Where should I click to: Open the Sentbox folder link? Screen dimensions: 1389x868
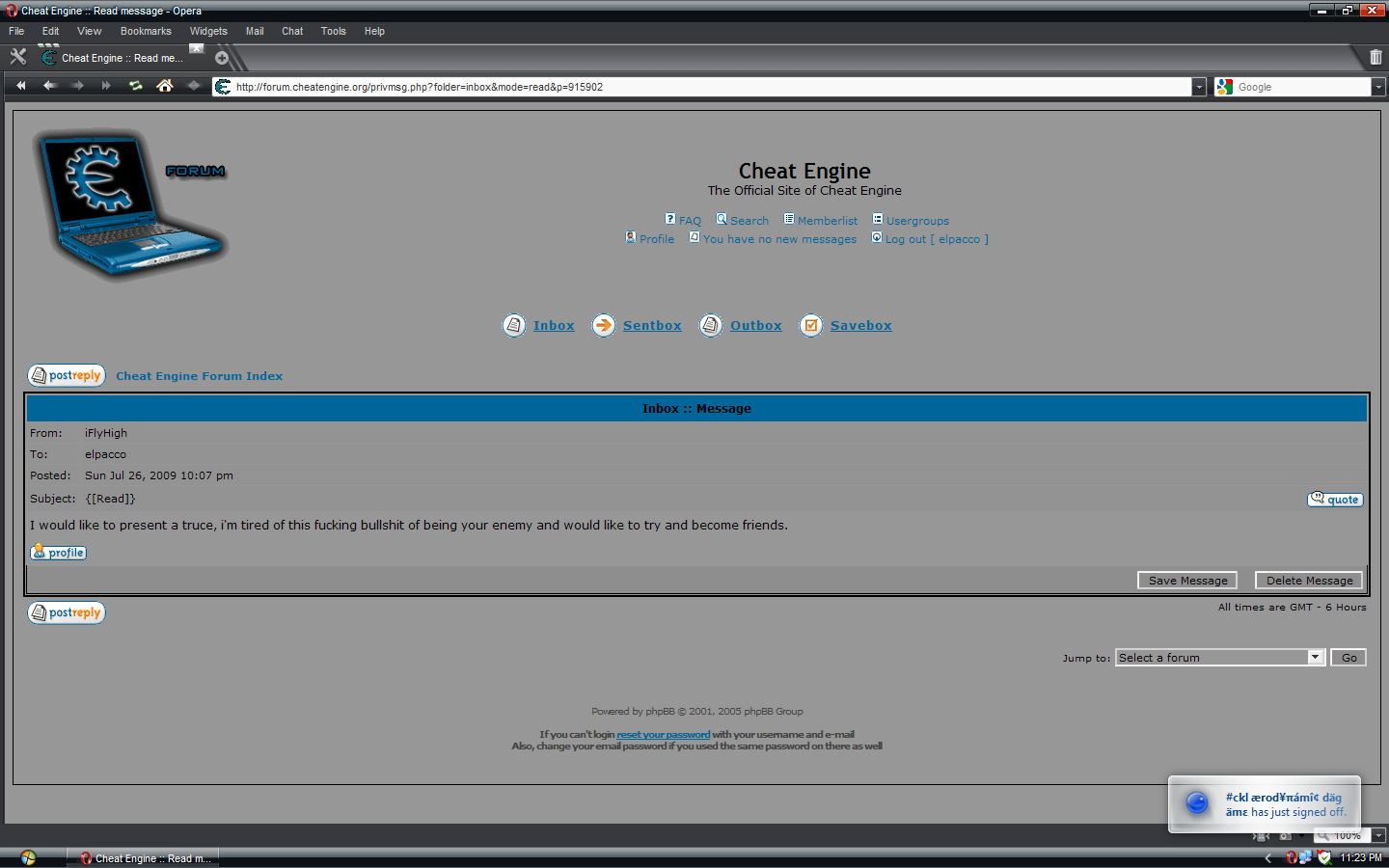coord(652,326)
